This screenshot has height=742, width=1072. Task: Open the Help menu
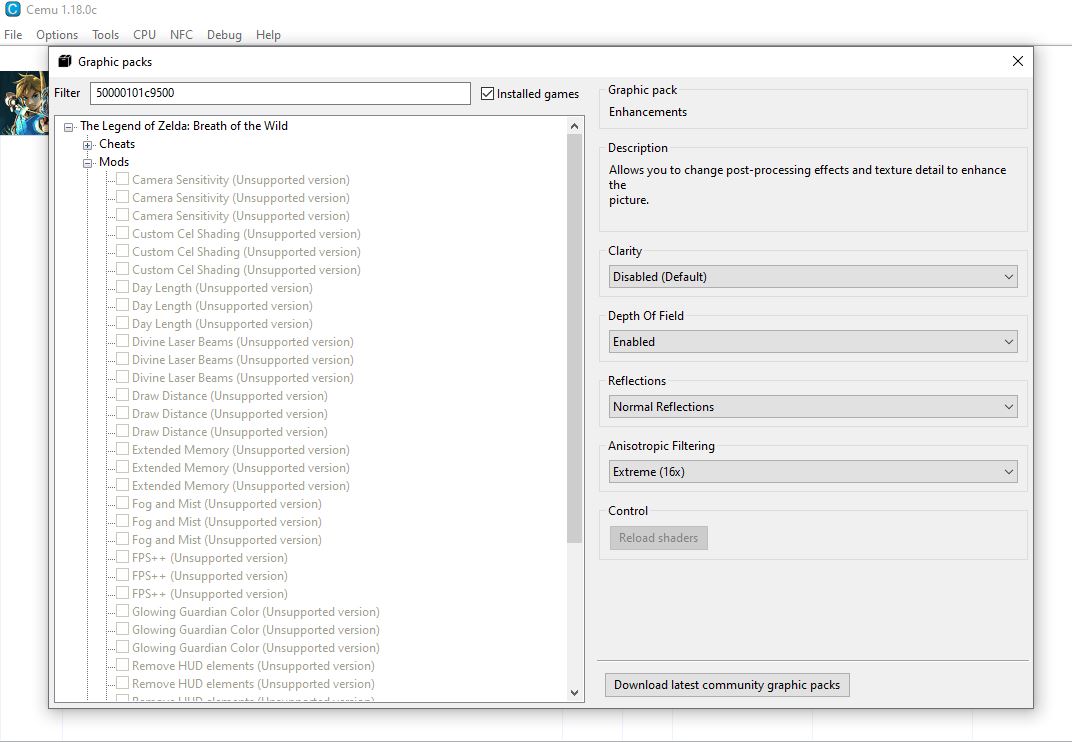[x=268, y=35]
